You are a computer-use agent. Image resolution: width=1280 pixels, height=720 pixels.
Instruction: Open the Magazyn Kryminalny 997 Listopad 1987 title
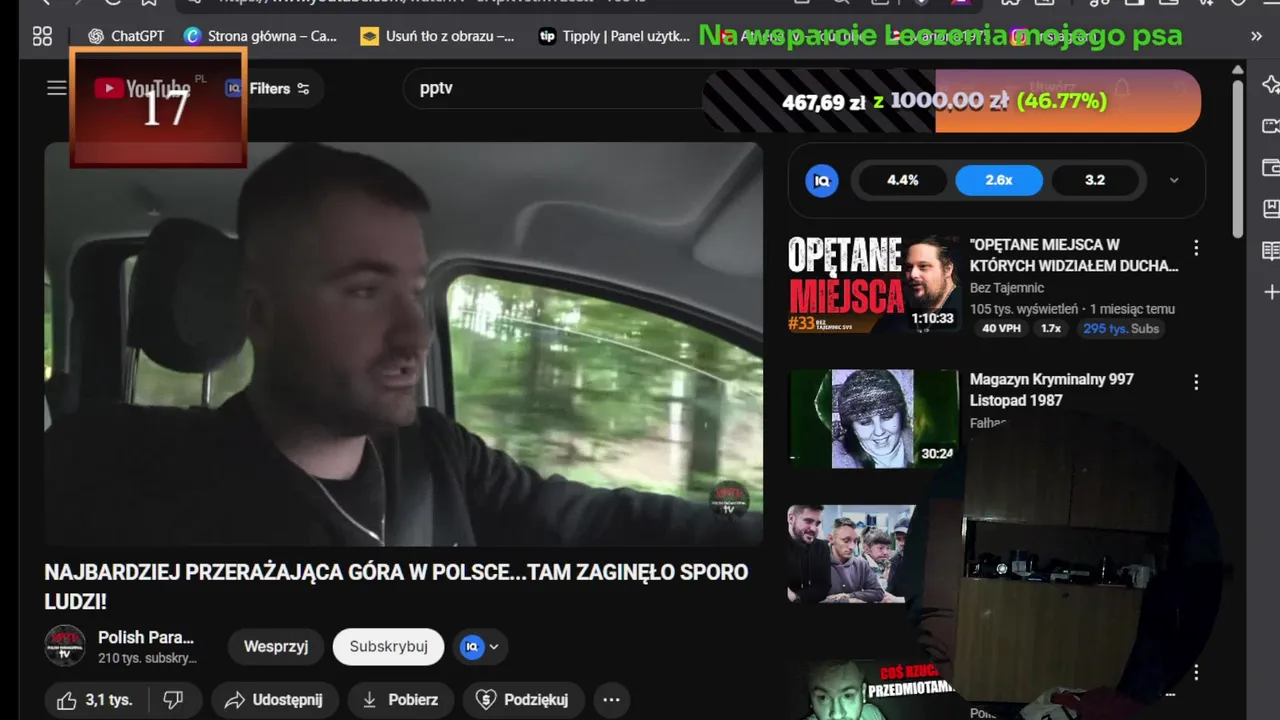coord(1051,390)
